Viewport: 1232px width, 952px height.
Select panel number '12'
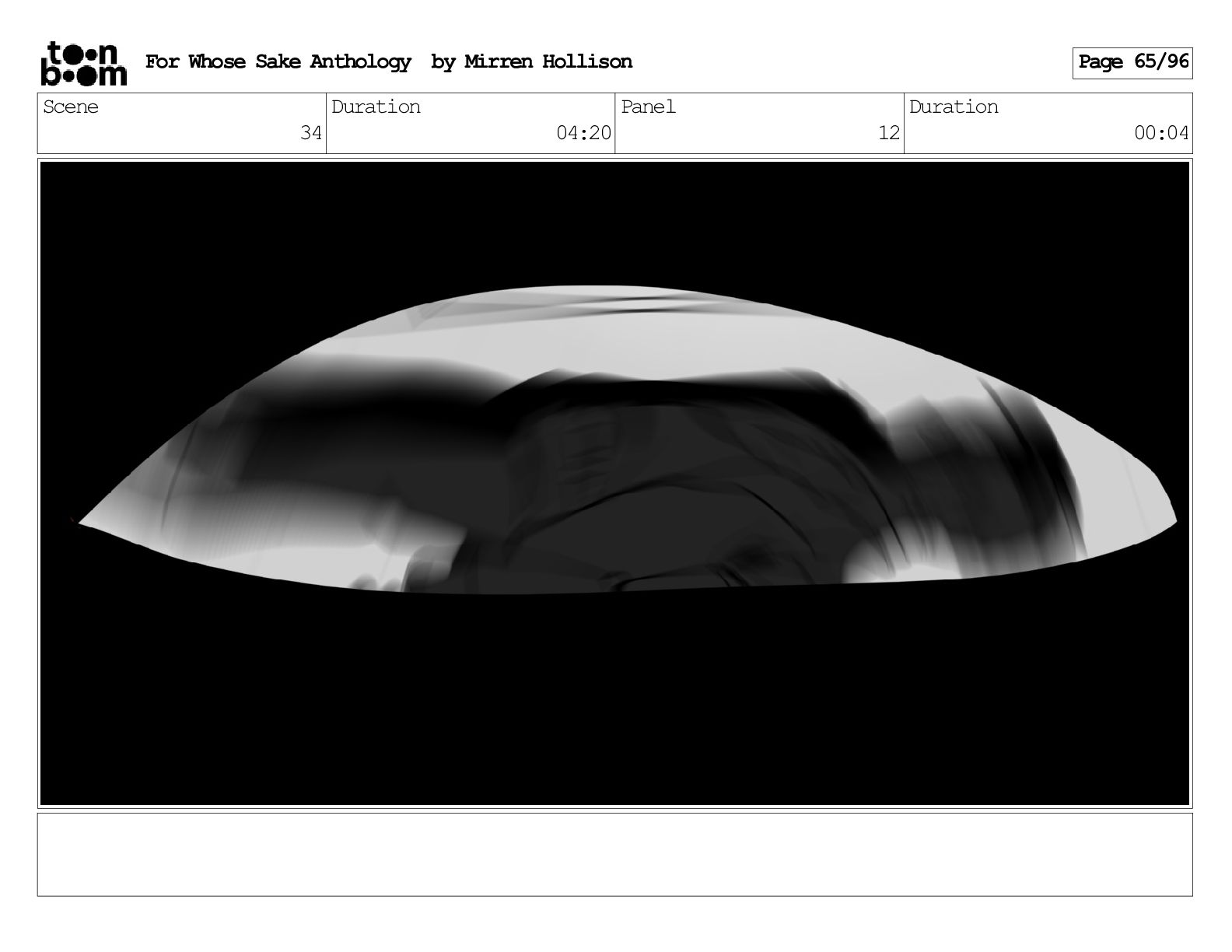coord(889,133)
